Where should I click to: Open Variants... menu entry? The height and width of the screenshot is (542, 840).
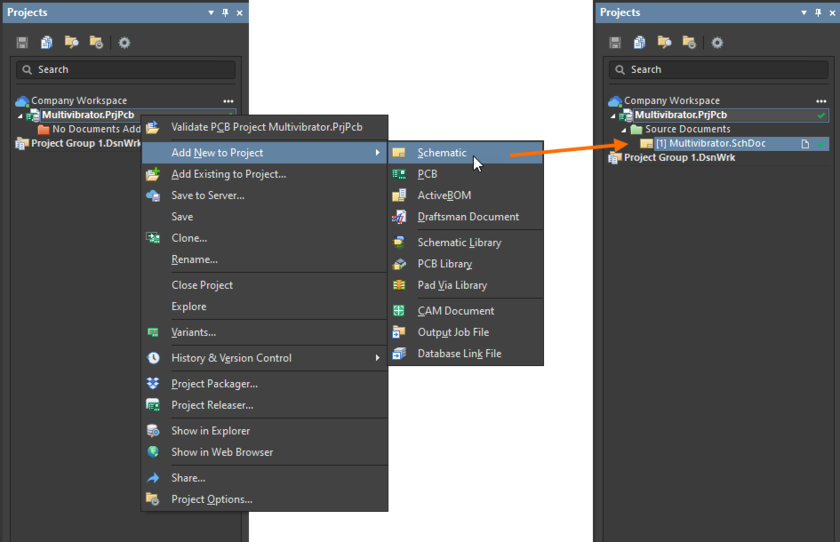pyautogui.click(x=265, y=332)
